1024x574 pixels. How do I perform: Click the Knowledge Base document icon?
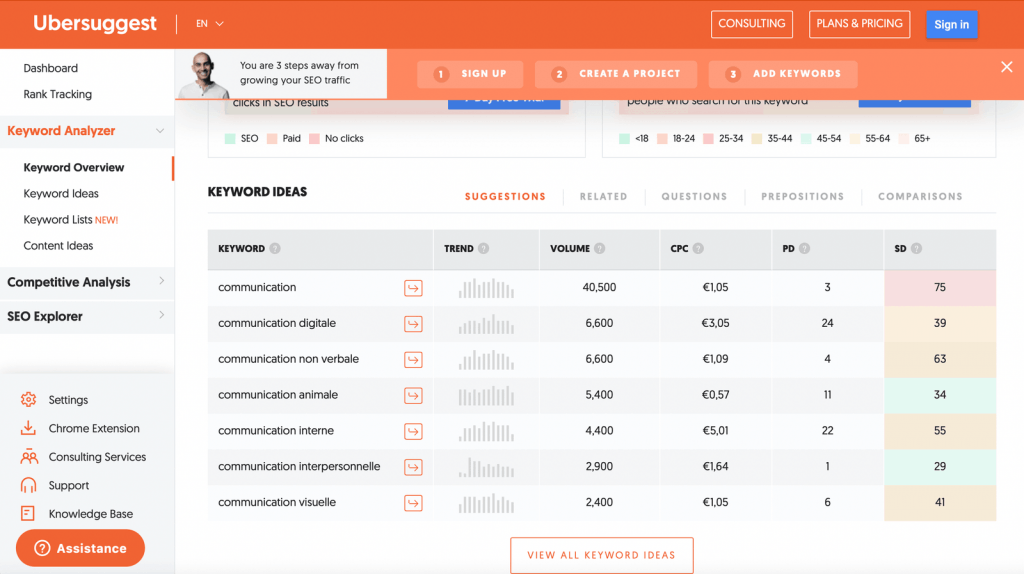tap(27, 514)
